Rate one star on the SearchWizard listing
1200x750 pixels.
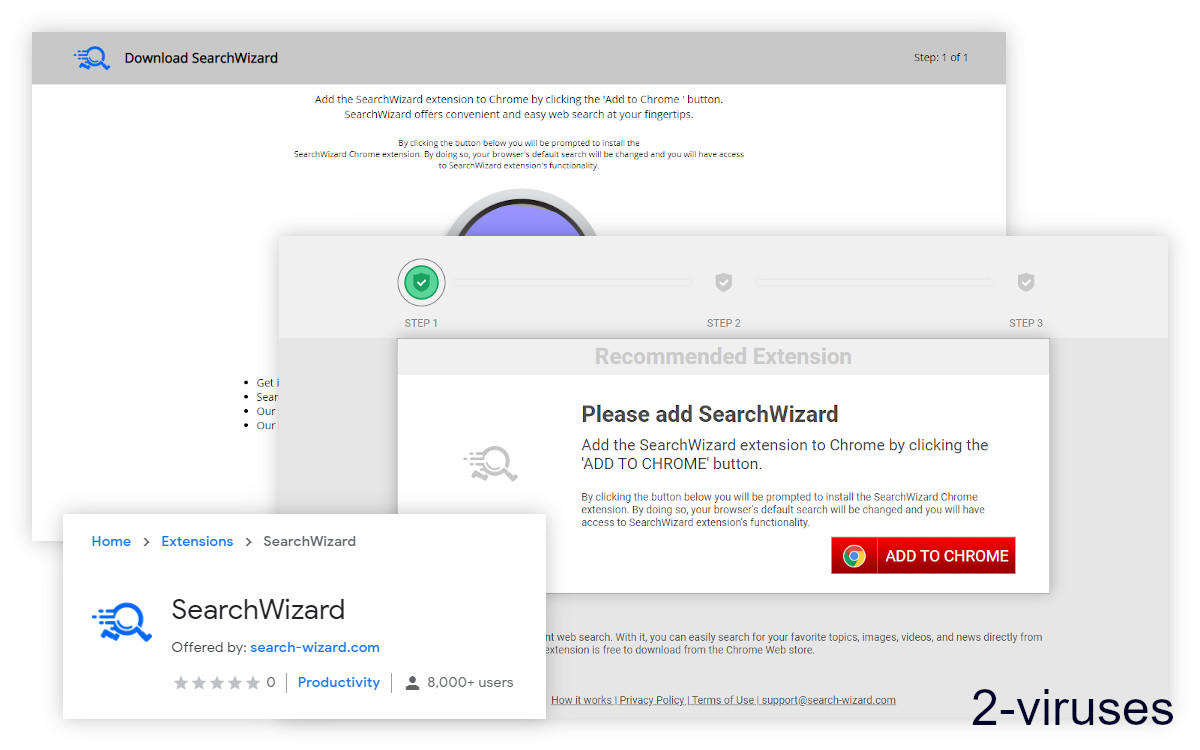click(181, 682)
